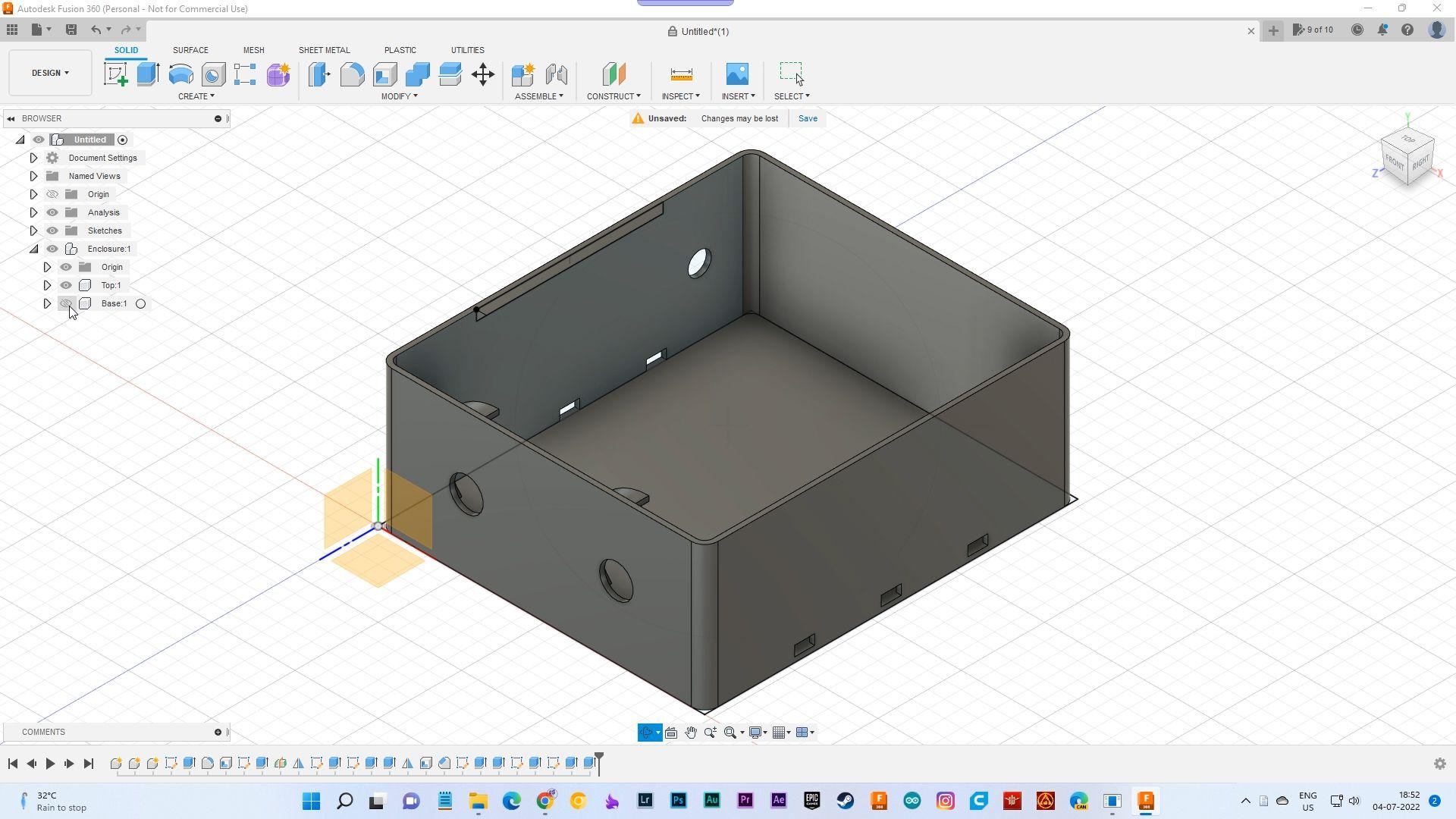
Task: Collapse the Enclosure:1 component tree
Action: [33, 249]
